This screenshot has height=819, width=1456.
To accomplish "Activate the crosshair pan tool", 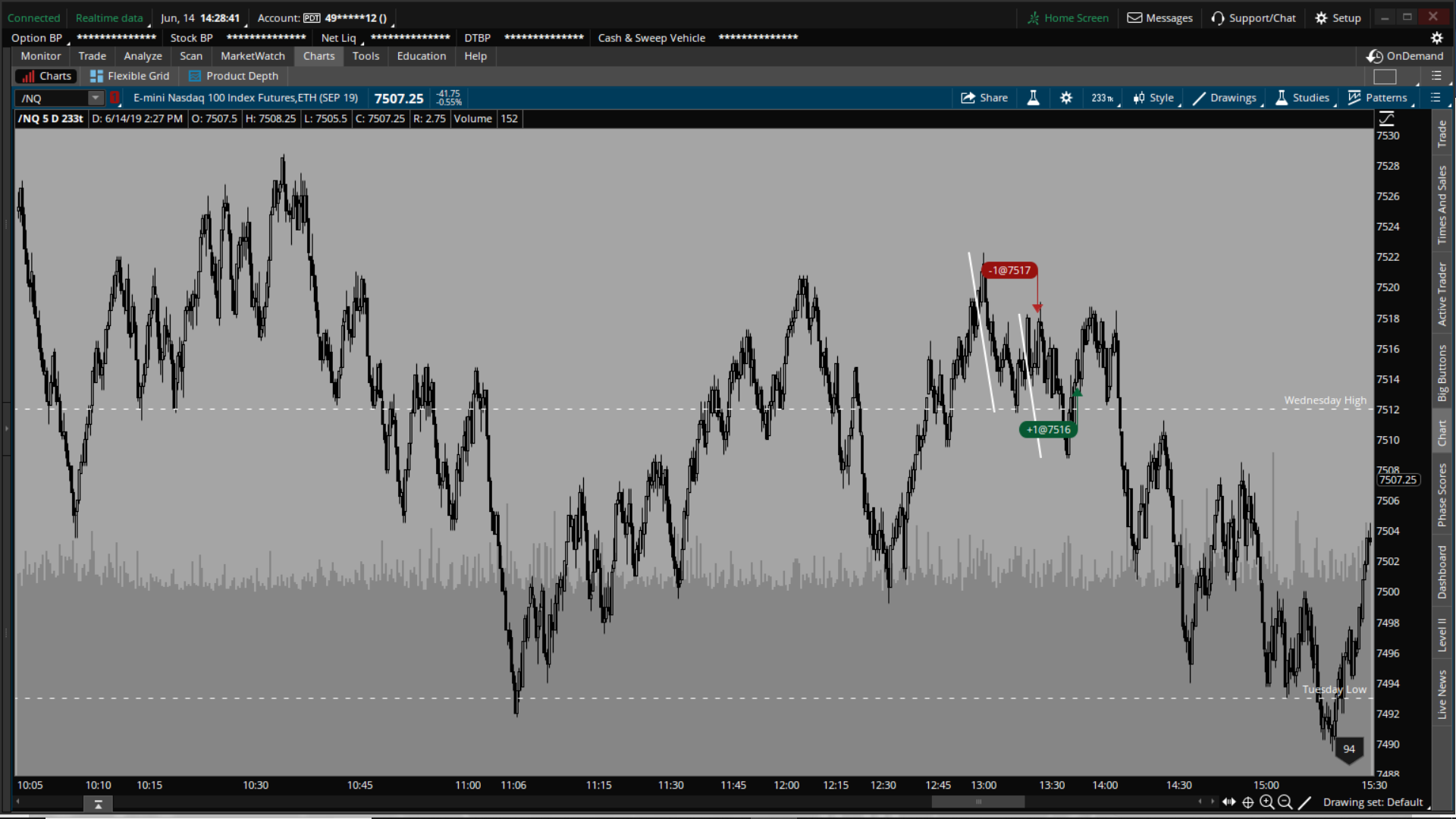I will tap(1248, 802).
